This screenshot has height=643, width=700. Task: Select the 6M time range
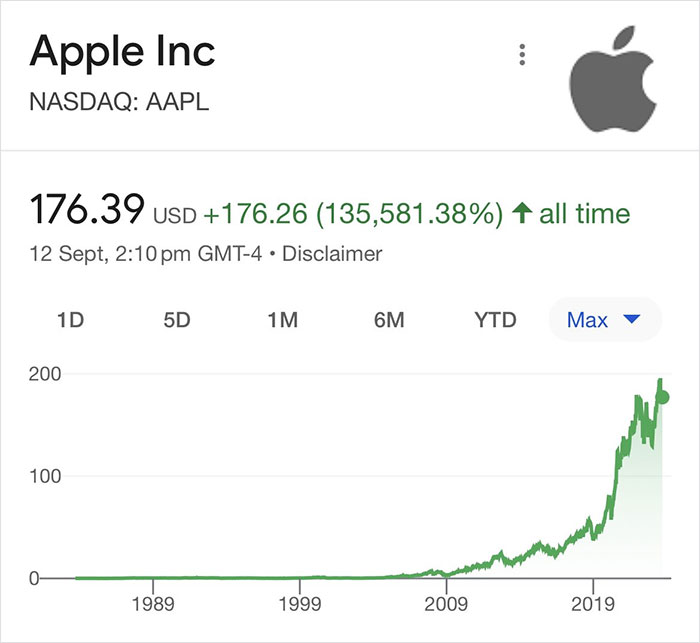pos(389,320)
